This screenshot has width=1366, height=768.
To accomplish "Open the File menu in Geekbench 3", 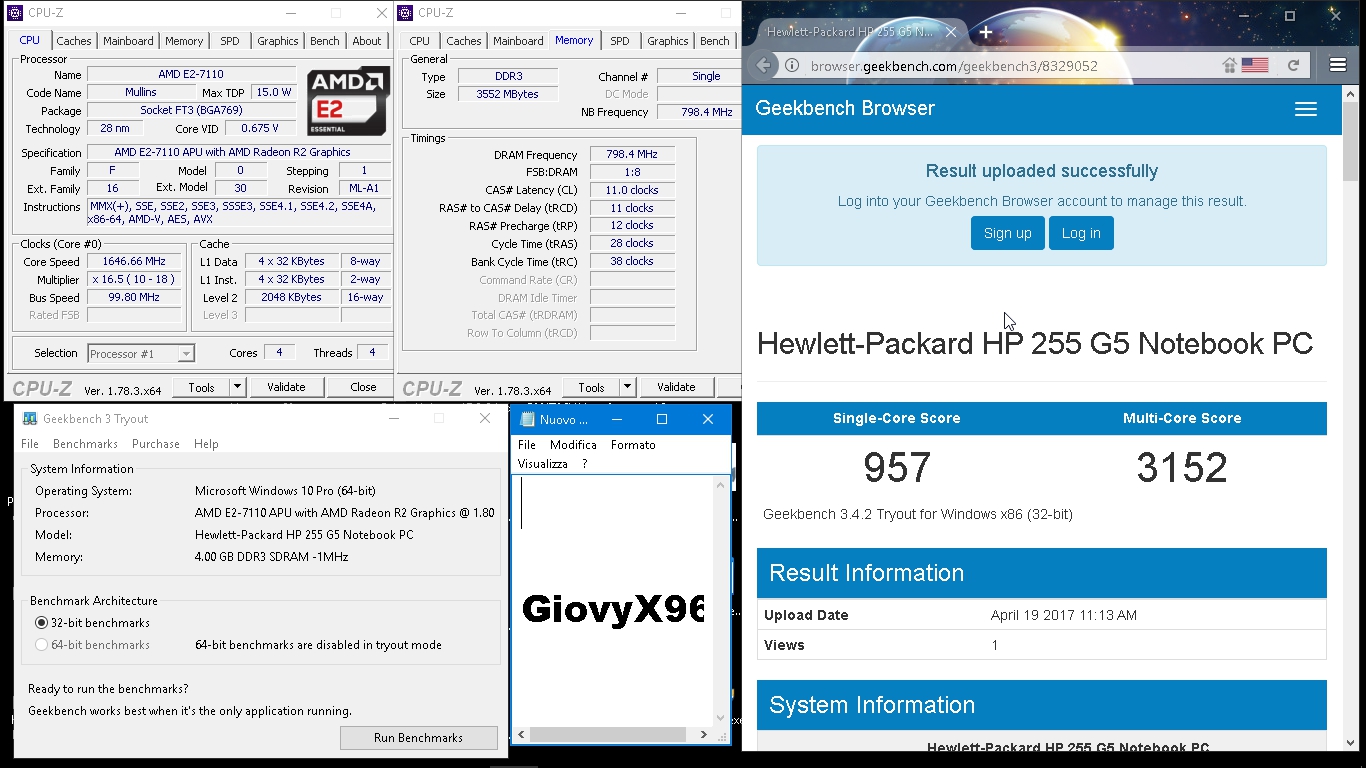I will click(30, 444).
